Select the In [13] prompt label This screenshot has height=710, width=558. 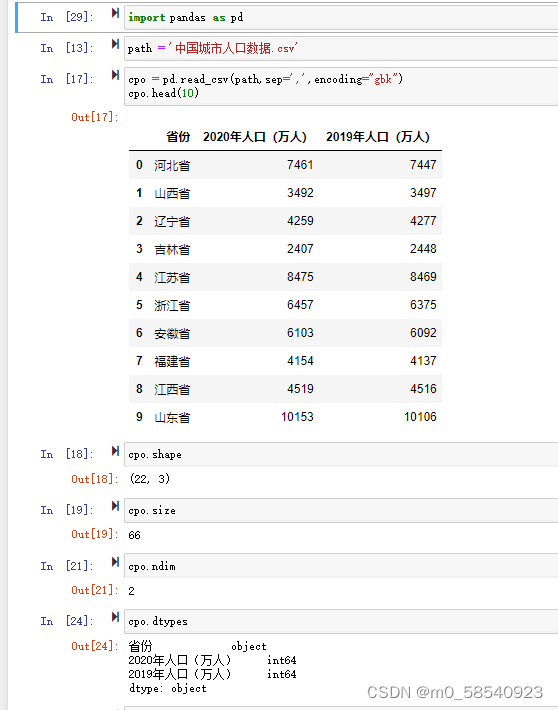pos(67,48)
